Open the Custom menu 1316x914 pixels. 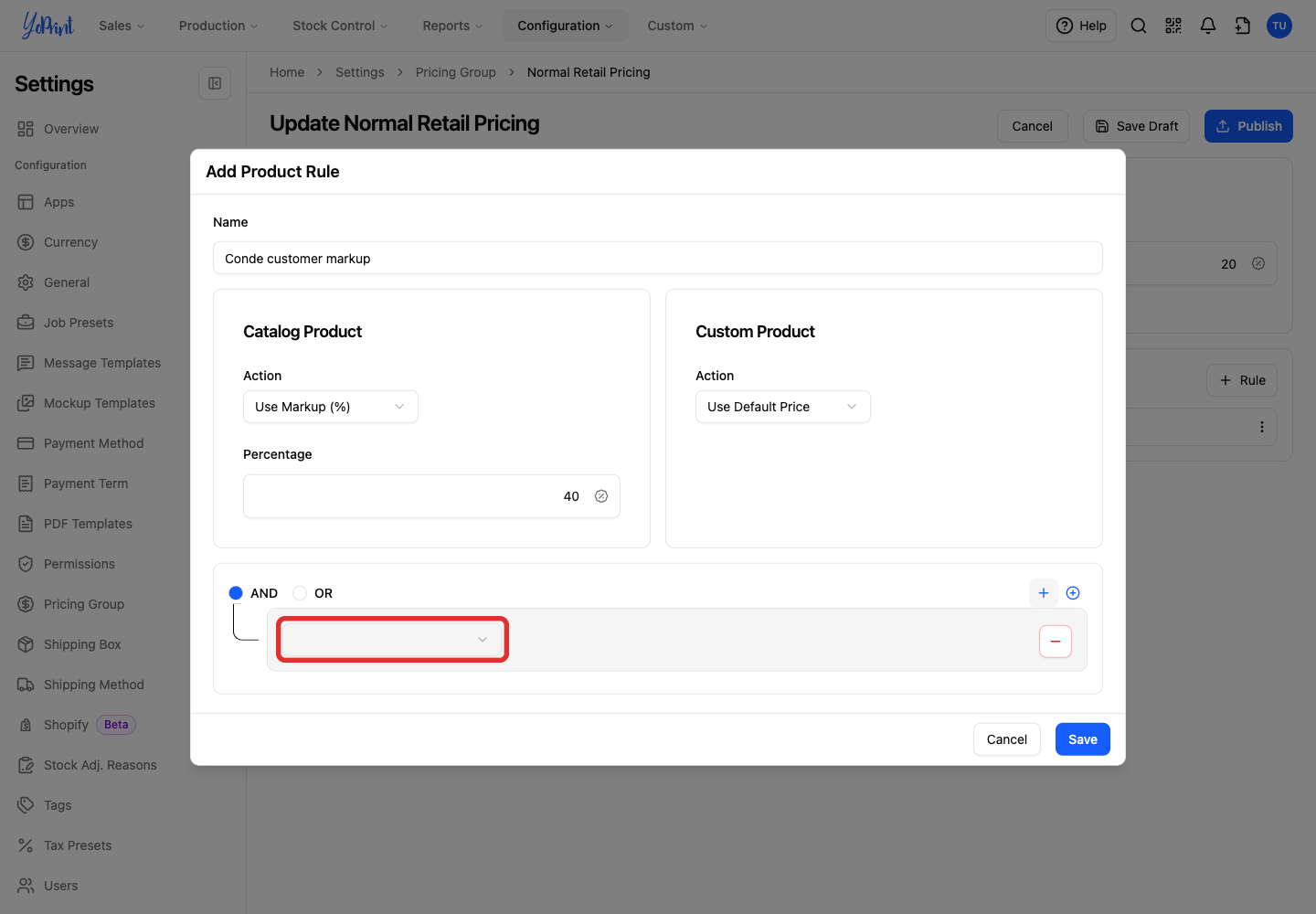coord(677,26)
